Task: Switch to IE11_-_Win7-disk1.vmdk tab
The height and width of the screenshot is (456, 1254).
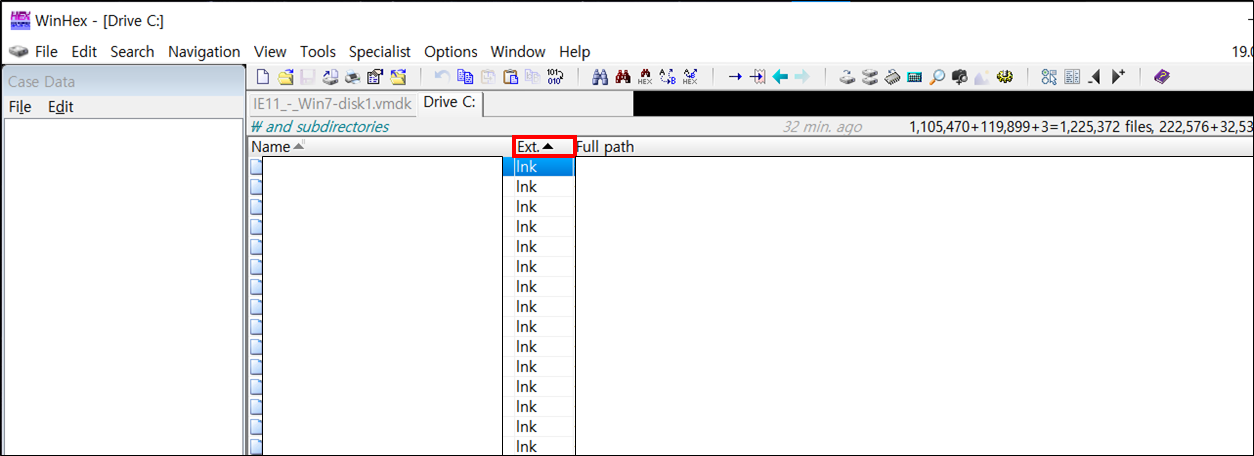Action: pyautogui.click(x=330, y=103)
